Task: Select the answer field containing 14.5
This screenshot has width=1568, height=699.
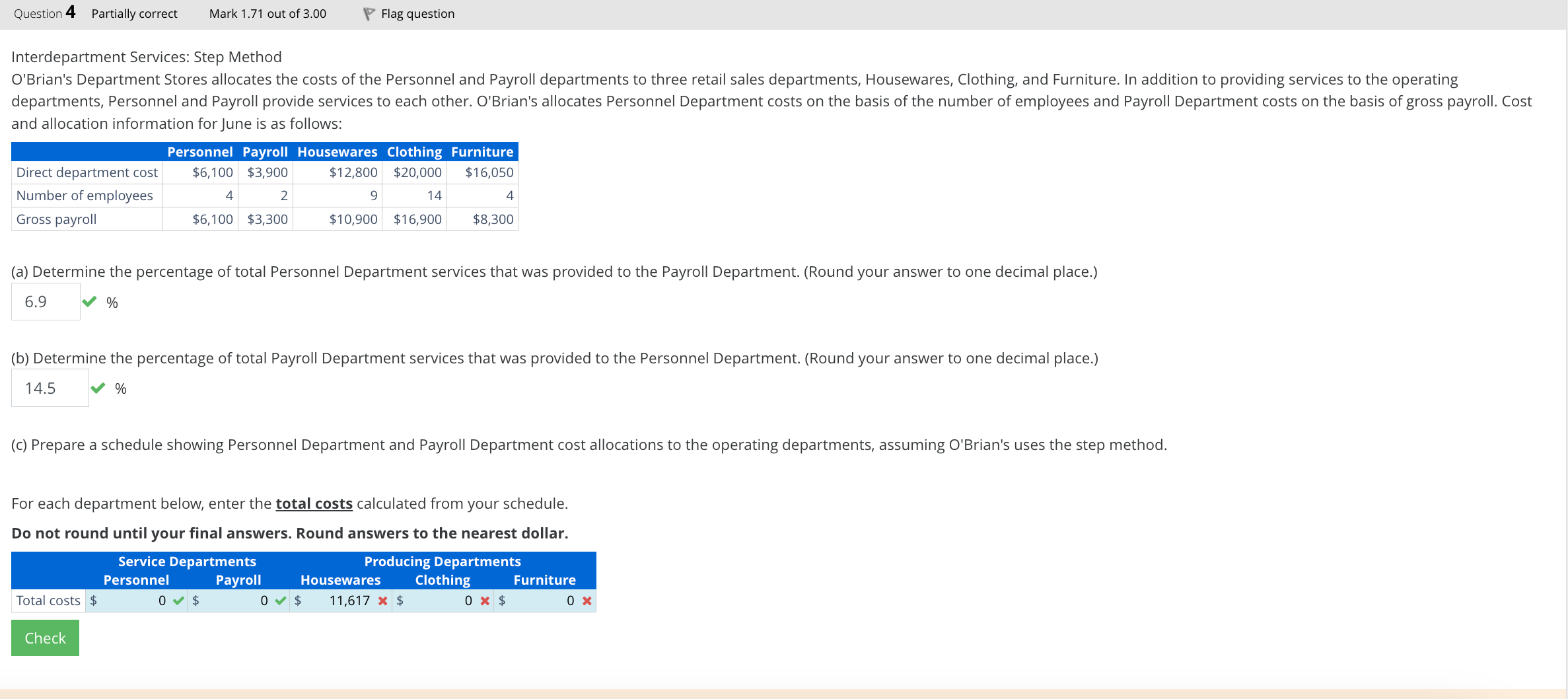Action: point(50,388)
